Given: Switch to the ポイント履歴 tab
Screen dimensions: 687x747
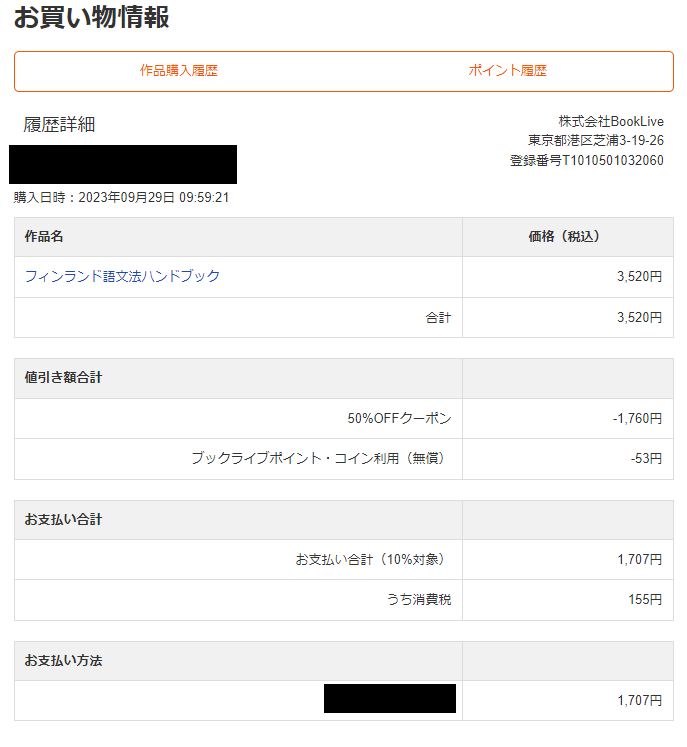Looking at the screenshot, I should pos(508,71).
